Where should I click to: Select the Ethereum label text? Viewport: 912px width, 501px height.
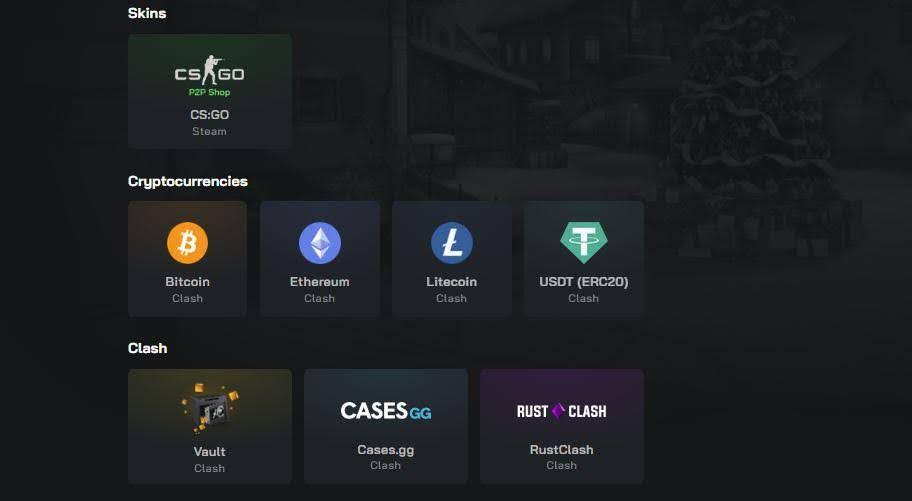click(319, 282)
